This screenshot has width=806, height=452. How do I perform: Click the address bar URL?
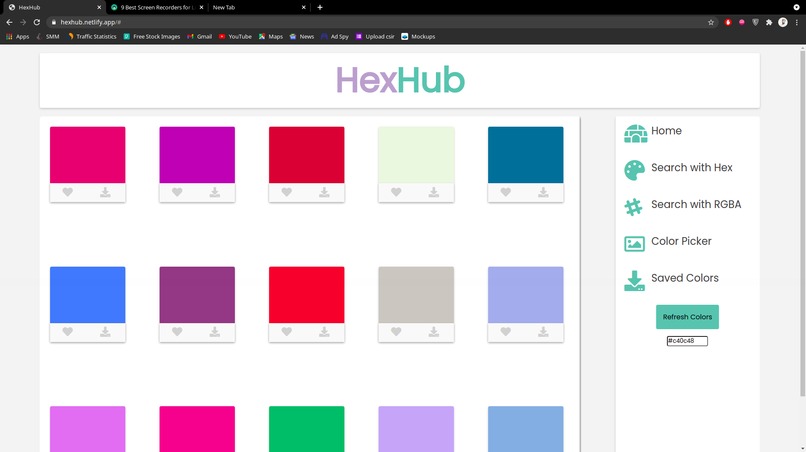(90, 22)
